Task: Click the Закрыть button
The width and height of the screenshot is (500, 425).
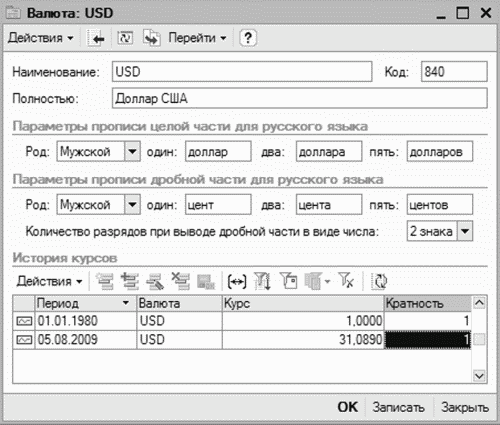Action: click(465, 407)
